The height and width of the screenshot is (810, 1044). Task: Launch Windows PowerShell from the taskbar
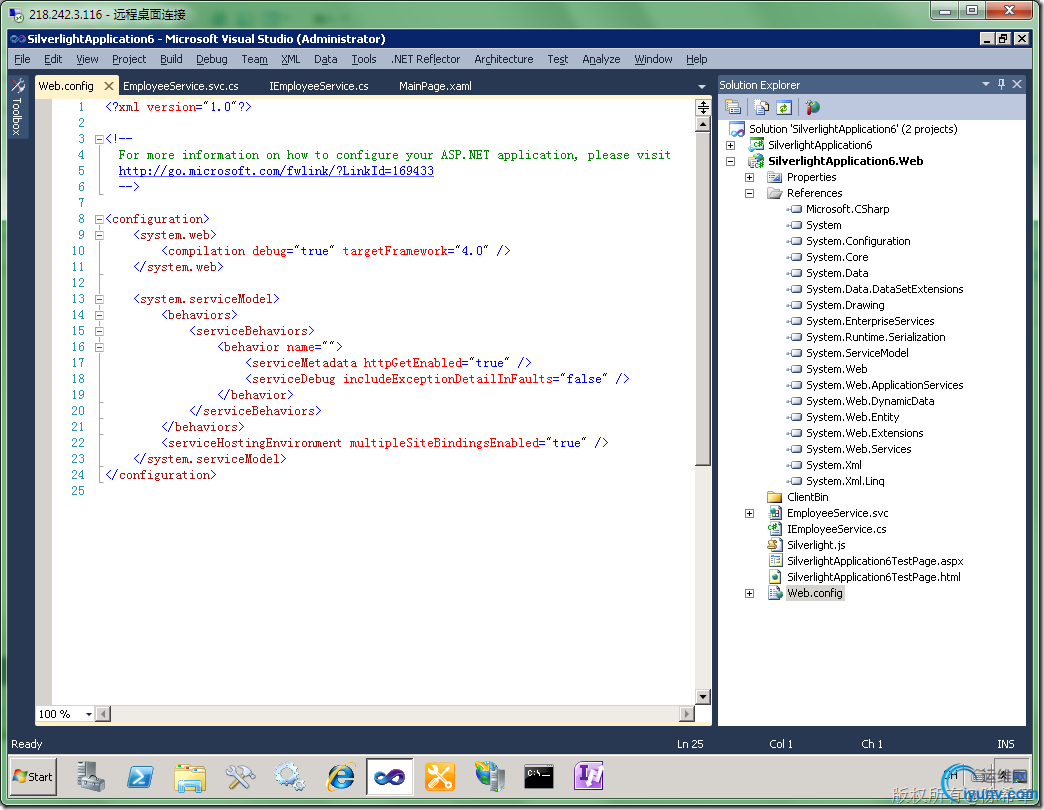[x=139, y=776]
